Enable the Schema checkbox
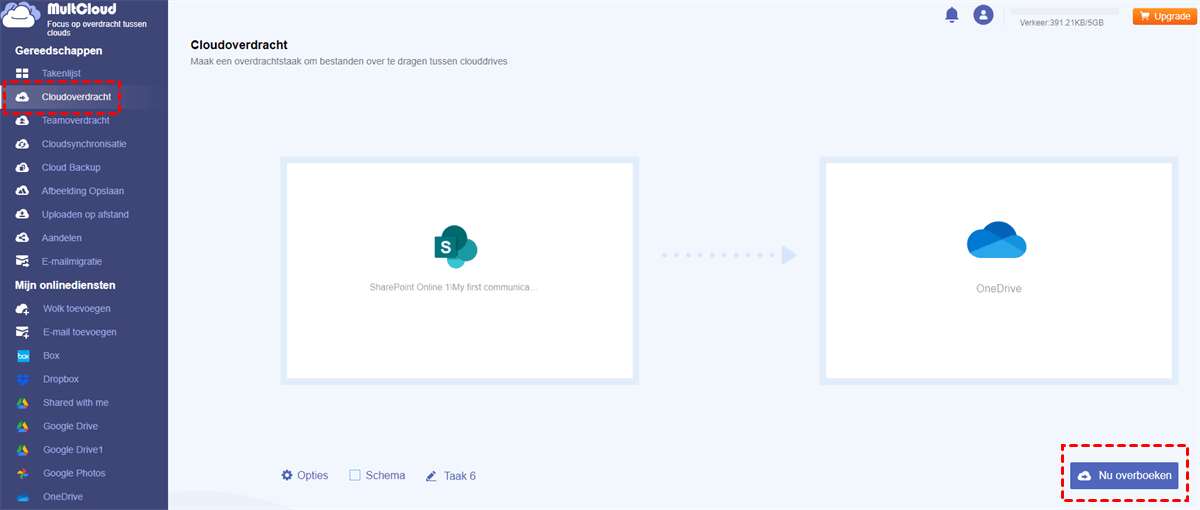Screen dimensions: 1200x510 [x=355, y=475]
